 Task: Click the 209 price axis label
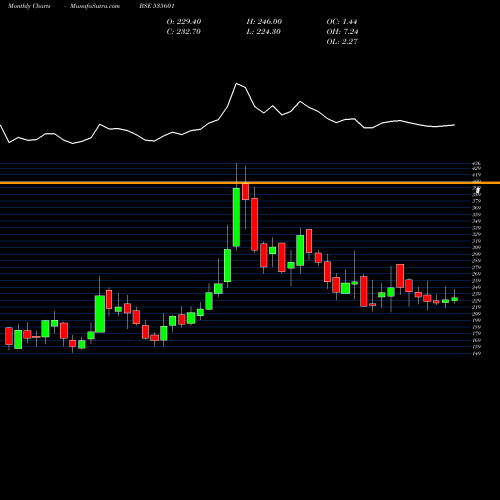click(x=477, y=314)
